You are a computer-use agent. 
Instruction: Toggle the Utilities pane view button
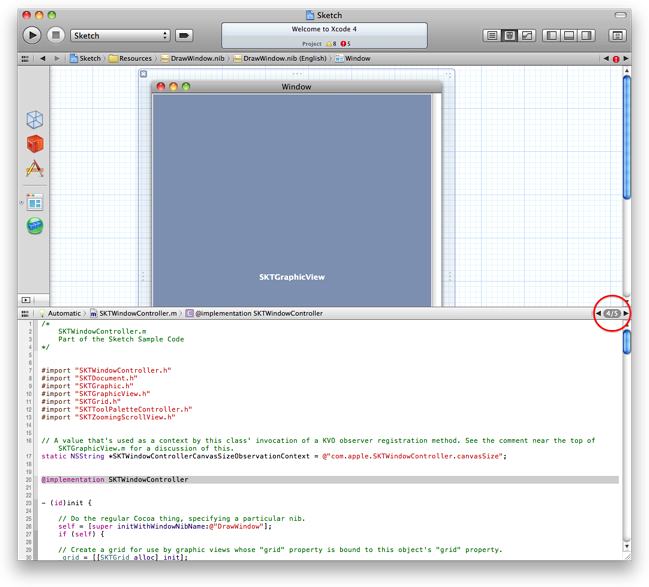586,35
